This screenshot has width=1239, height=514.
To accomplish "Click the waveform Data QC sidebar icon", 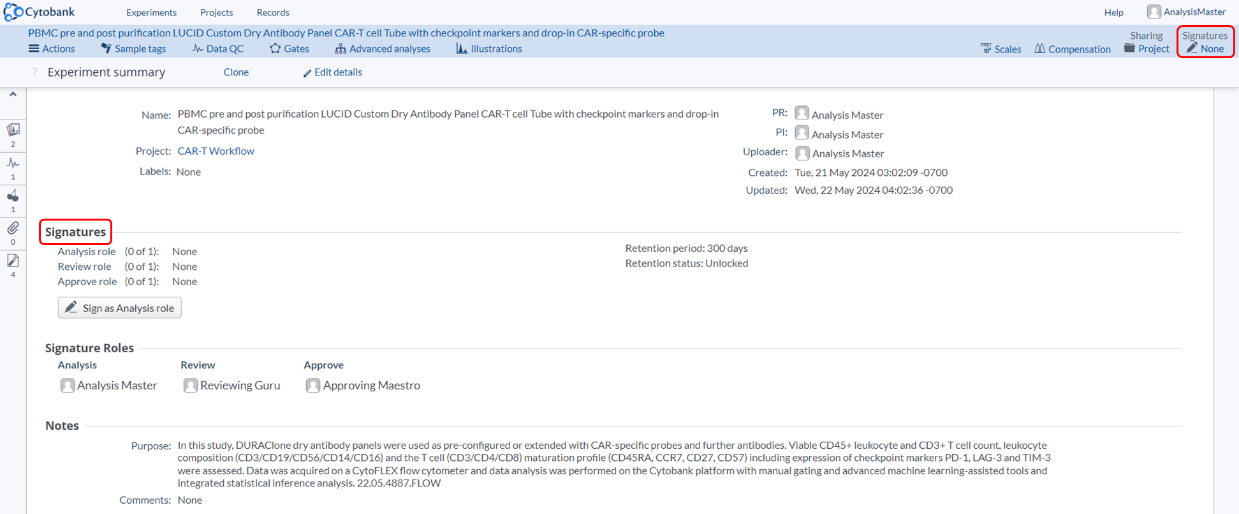I will tap(13, 163).
